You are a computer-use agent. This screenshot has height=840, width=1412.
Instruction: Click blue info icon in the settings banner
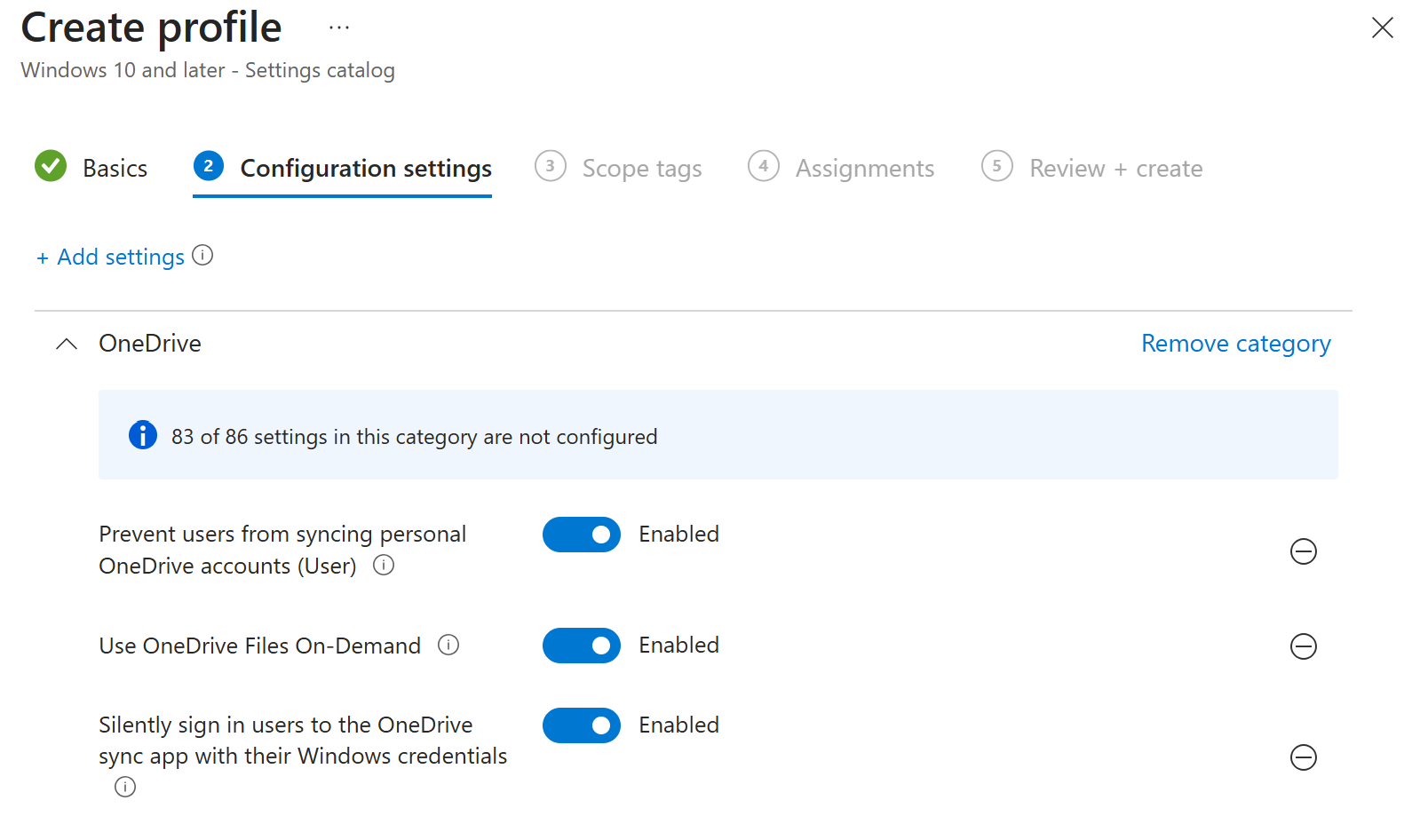click(143, 435)
